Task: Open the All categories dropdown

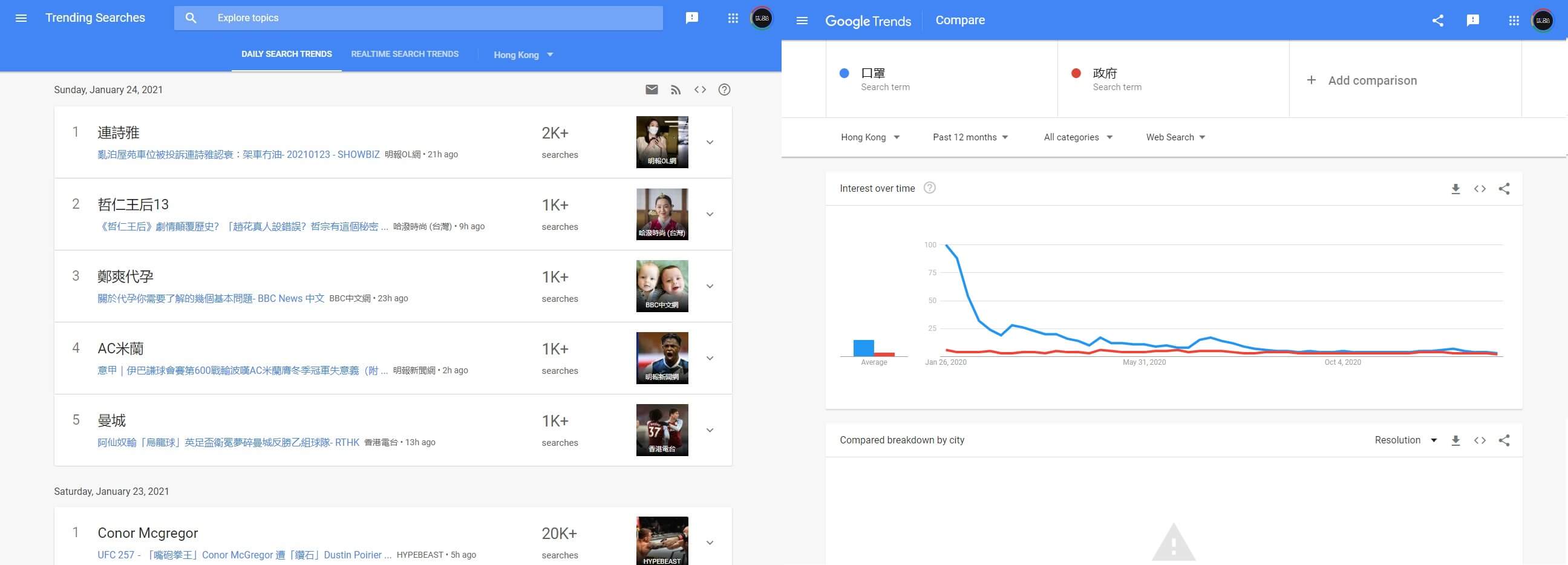Action: tap(1078, 137)
